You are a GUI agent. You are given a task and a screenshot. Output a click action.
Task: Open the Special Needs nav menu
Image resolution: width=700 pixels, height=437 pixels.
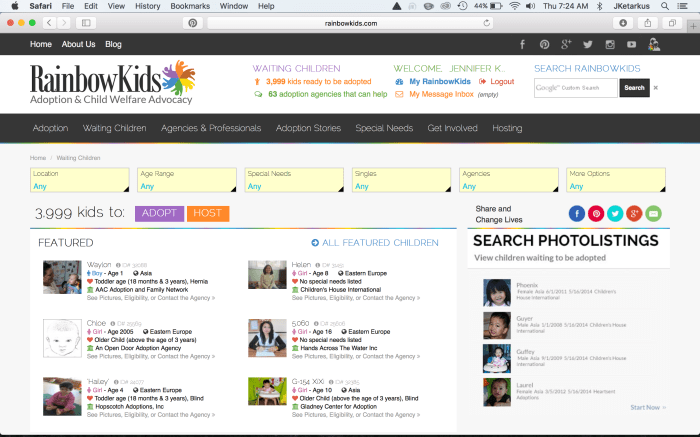pyautogui.click(x=384, y=128)
